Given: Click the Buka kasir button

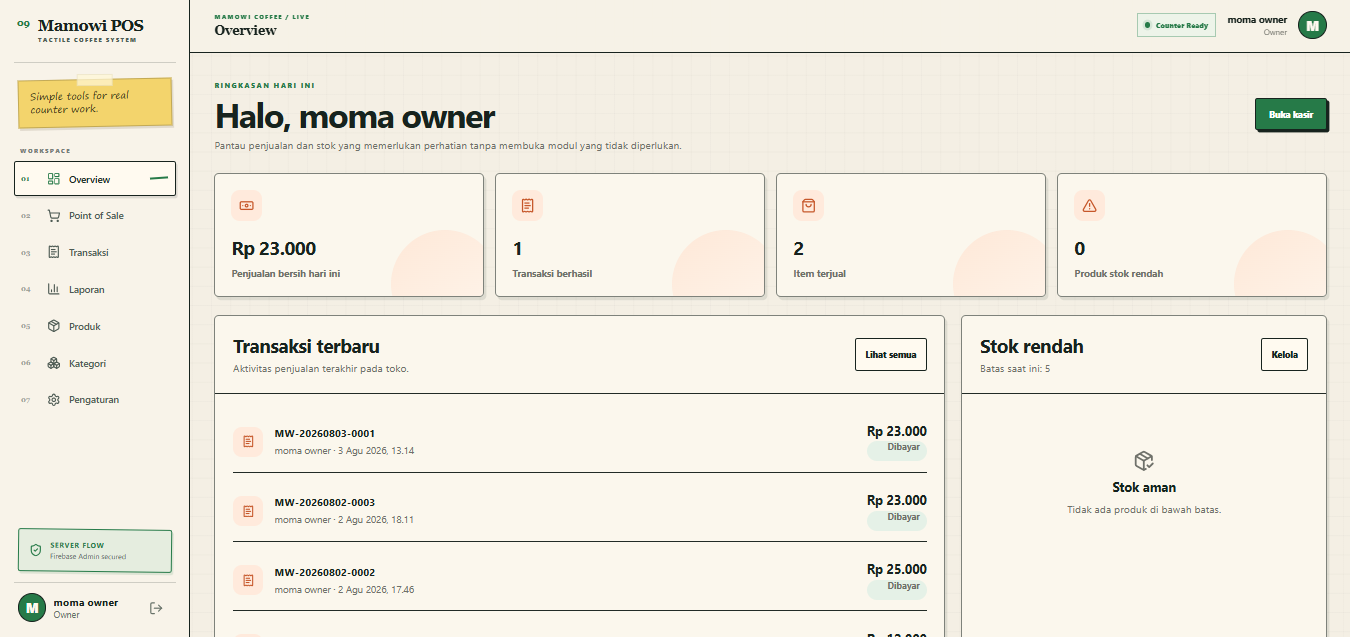Looking at the screenshot, I should (x=1291, y=115).
